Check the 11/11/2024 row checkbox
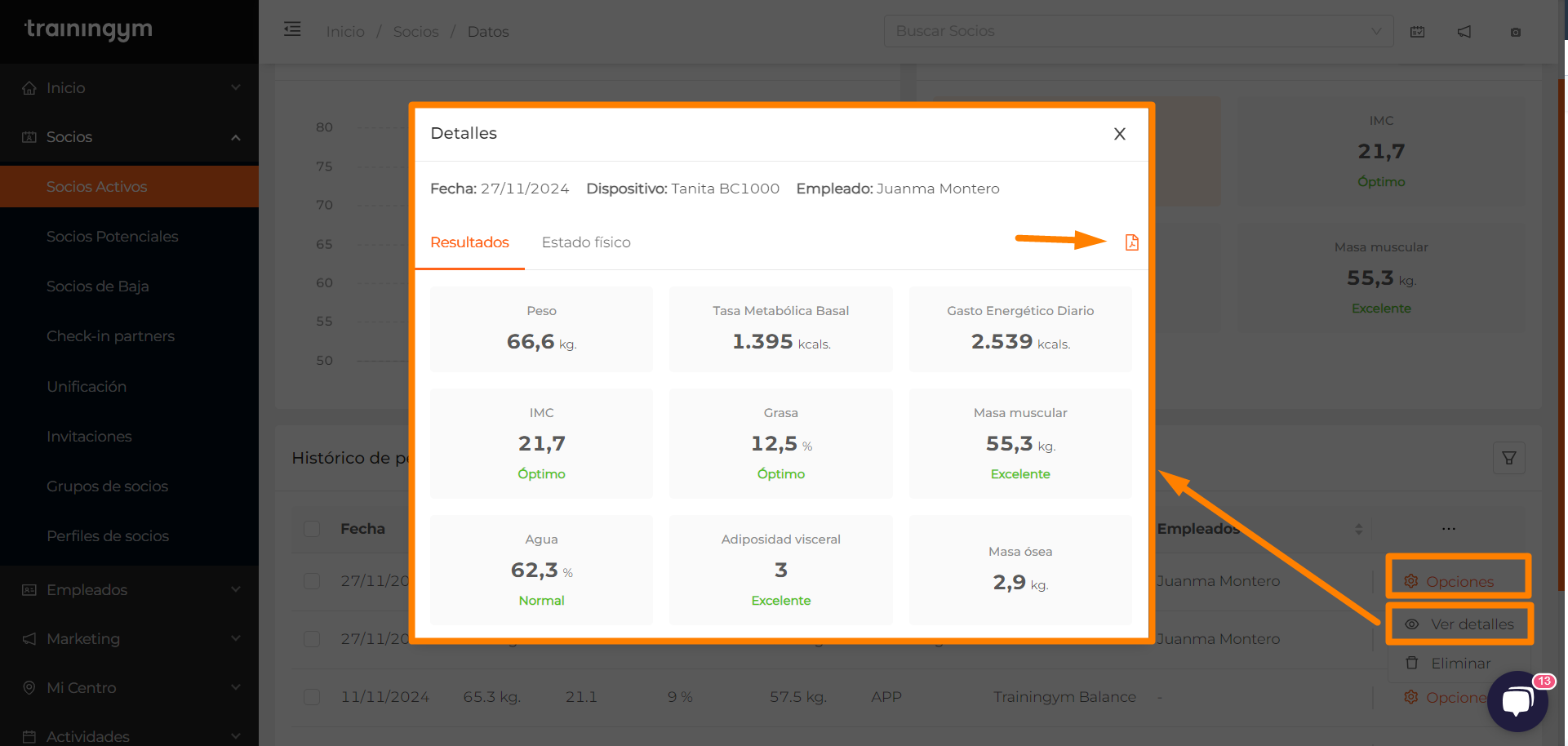The height and width of the screenshot is (746, 1568). click(312, 697)
